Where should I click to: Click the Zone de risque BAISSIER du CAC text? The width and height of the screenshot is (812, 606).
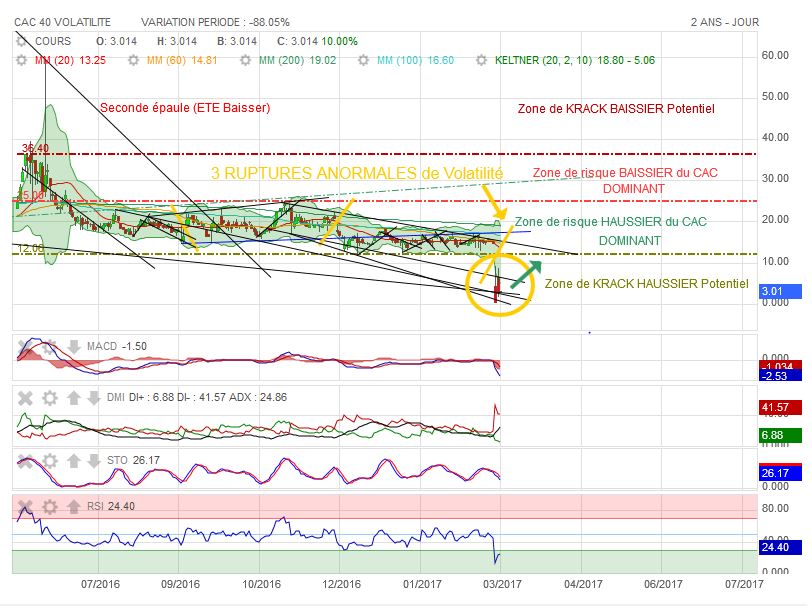point(625,172)
